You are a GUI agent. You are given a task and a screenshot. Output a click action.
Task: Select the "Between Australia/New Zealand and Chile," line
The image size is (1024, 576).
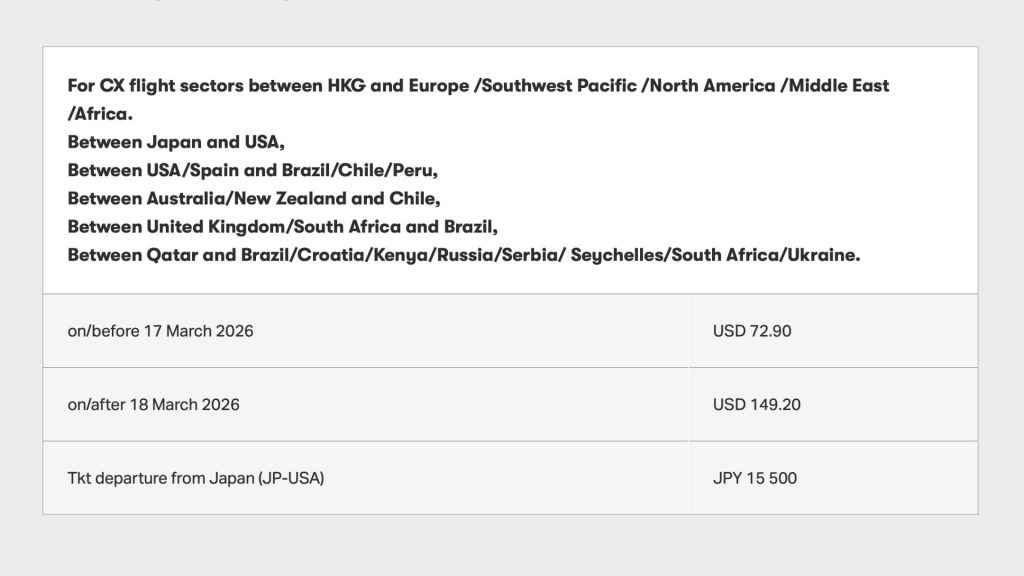pos(254,198)
